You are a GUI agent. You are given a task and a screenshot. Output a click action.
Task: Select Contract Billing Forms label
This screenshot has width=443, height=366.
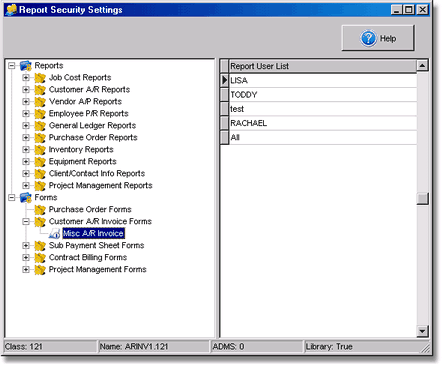(x=88, y=258)
